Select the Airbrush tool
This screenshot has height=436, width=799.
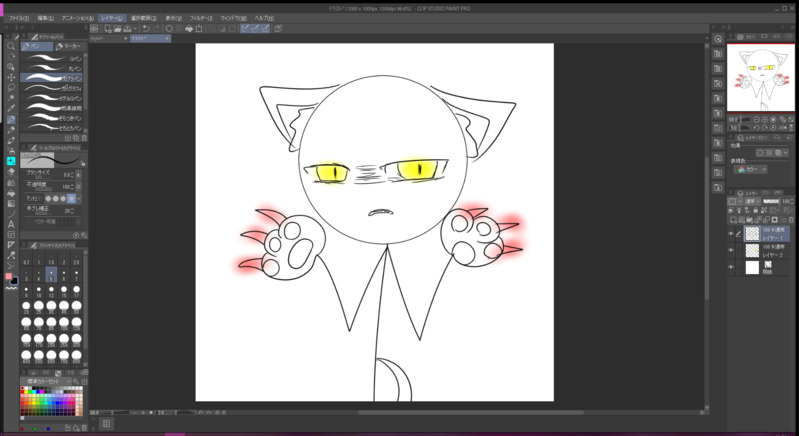pyautogui.click(x=11, y=151)
